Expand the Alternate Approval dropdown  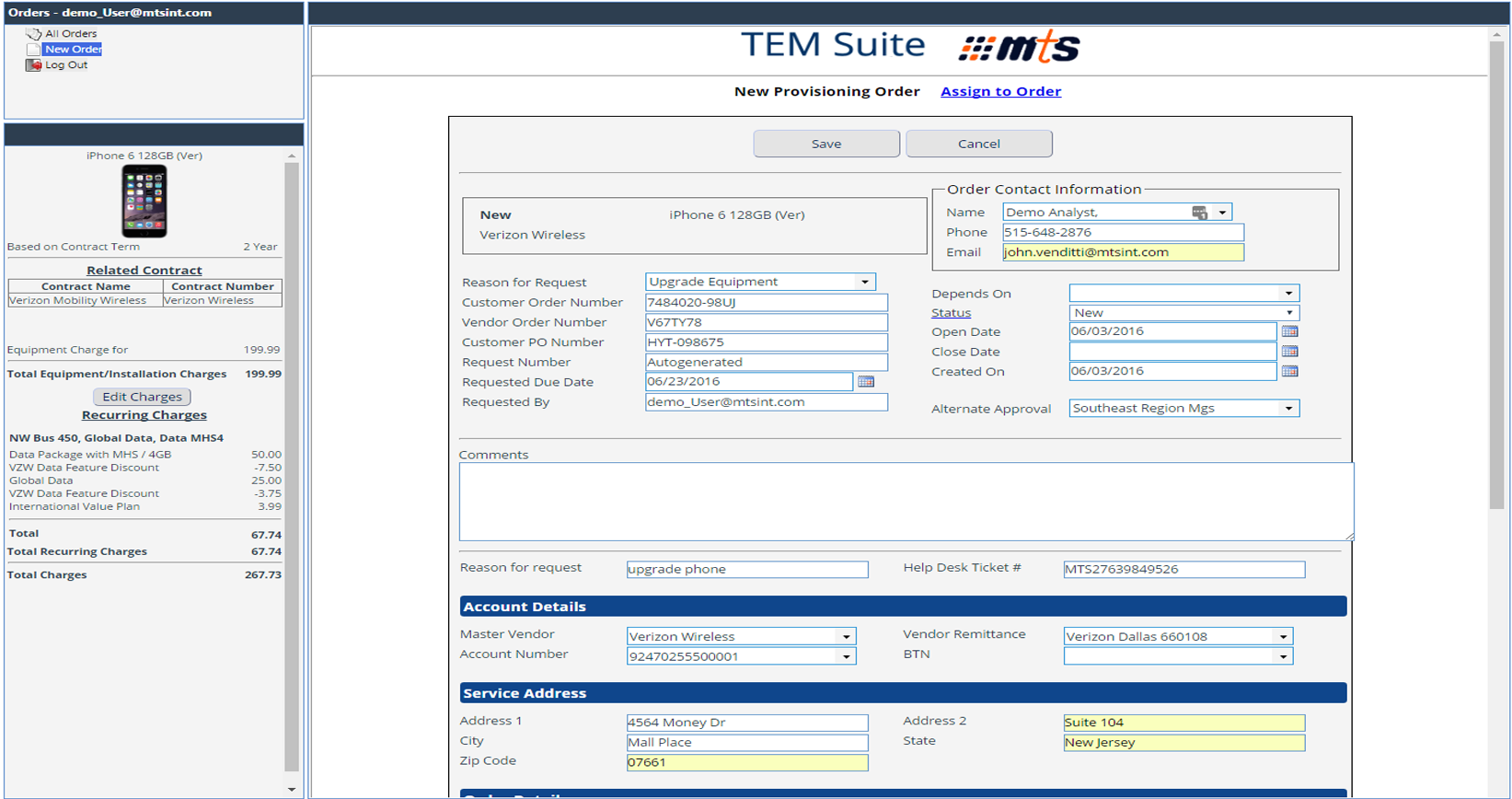pyautogui.click(x=1288, y=409)
